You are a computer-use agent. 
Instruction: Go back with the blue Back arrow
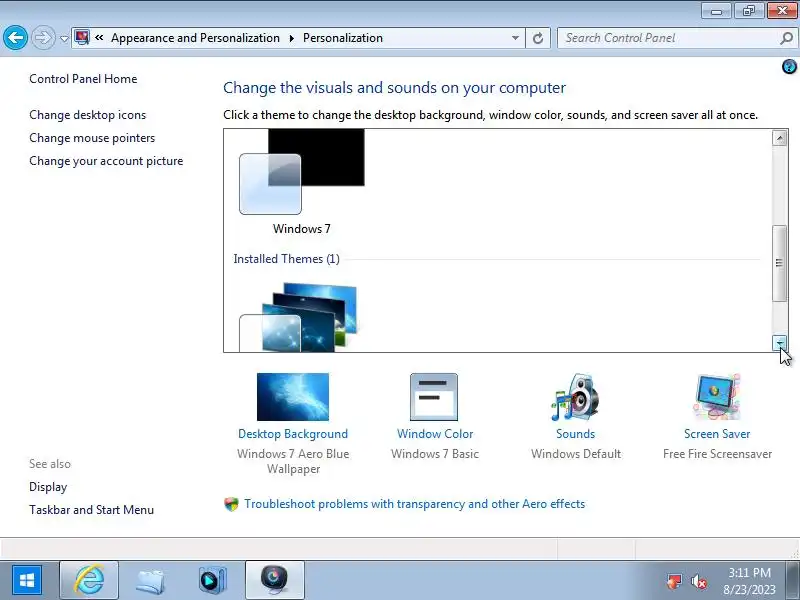pos(15,38)
